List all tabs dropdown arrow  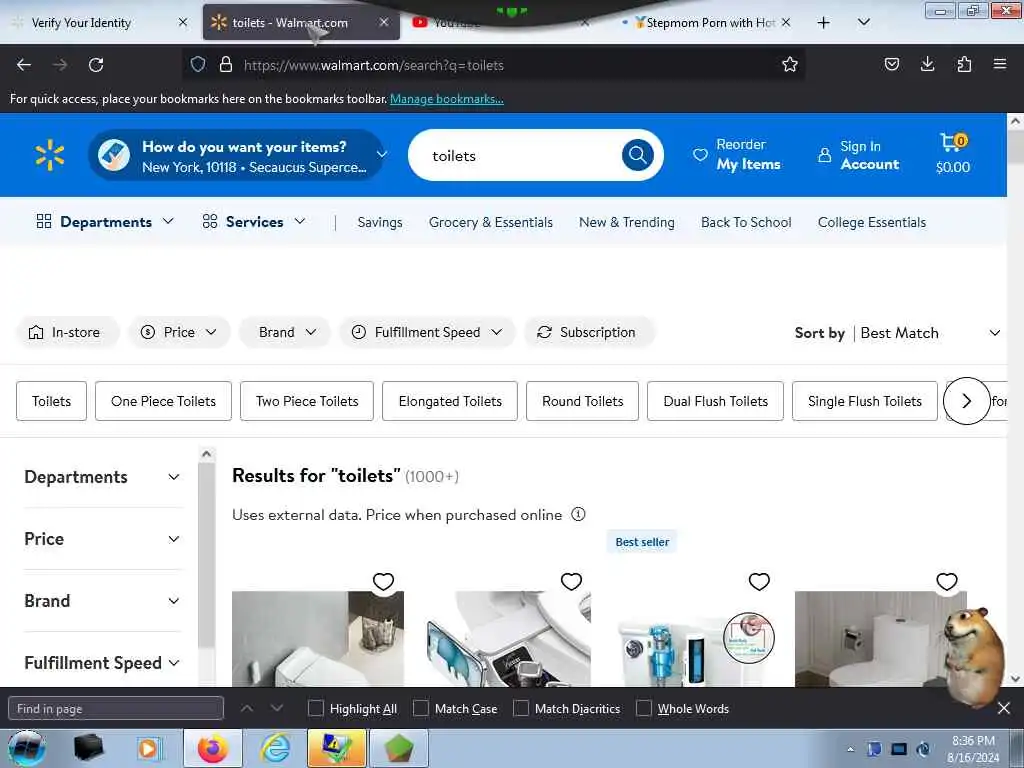863,22
